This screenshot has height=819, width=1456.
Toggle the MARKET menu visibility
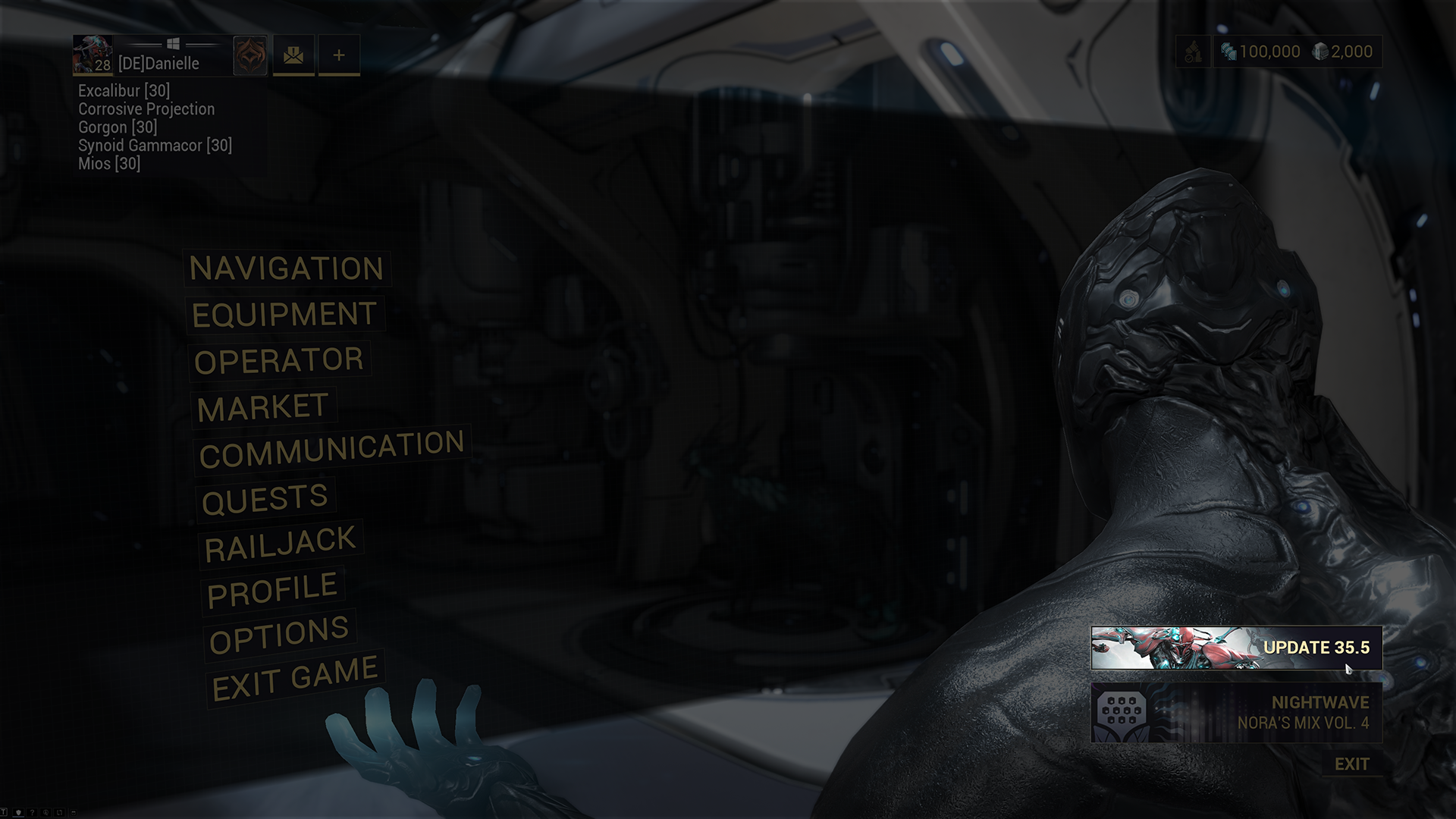coord(262,405)
